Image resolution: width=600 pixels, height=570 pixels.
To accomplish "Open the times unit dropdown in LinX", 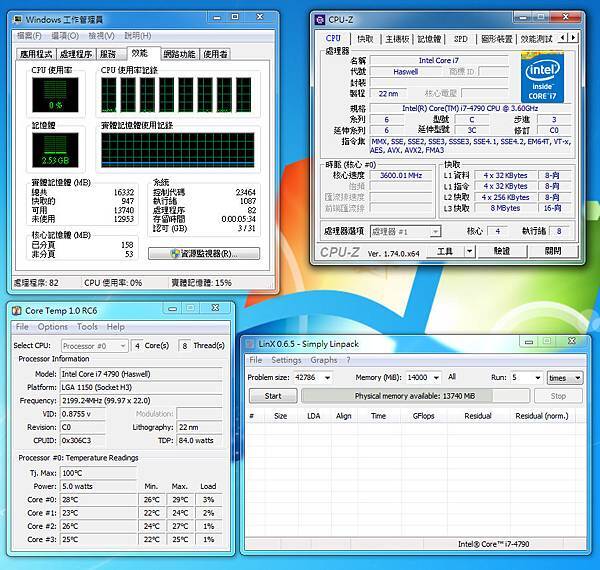I will [x=565, y=378].
